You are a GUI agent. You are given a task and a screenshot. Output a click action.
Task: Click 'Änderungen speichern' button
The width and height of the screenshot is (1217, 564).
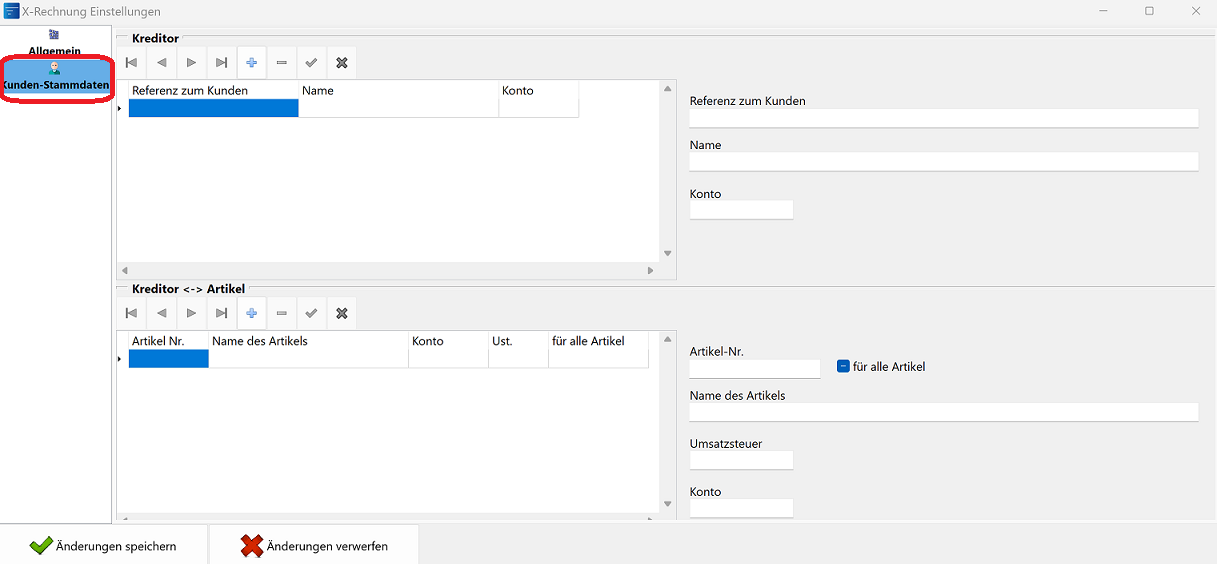coord(104,546)
